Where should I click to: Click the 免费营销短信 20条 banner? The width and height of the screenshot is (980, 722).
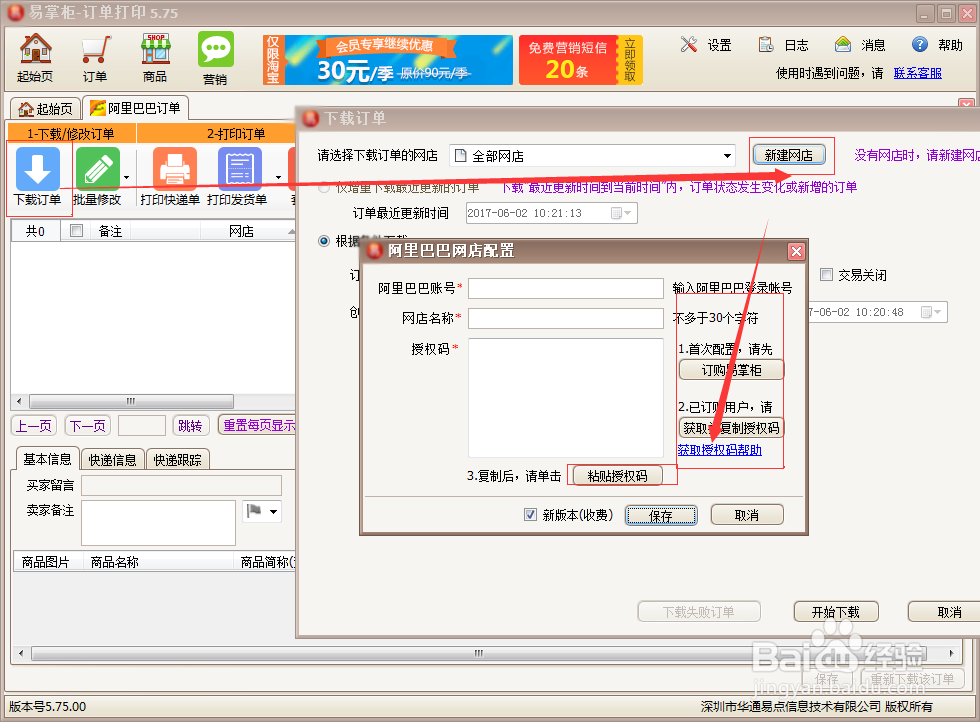click(581, 60)
